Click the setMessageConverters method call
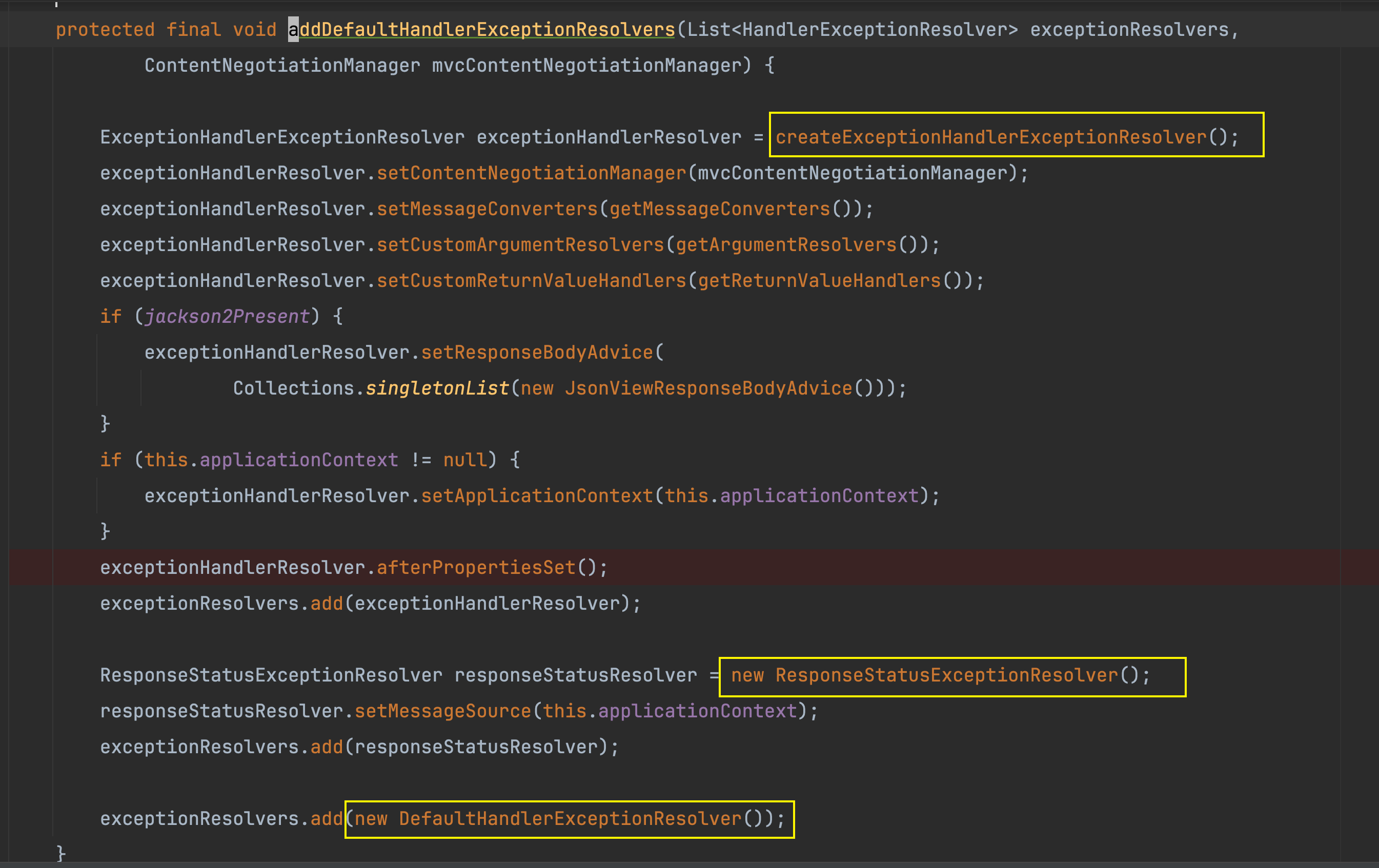Viewport: 1379px width, 868px height. pyautogui.click(x=488, y=209)
